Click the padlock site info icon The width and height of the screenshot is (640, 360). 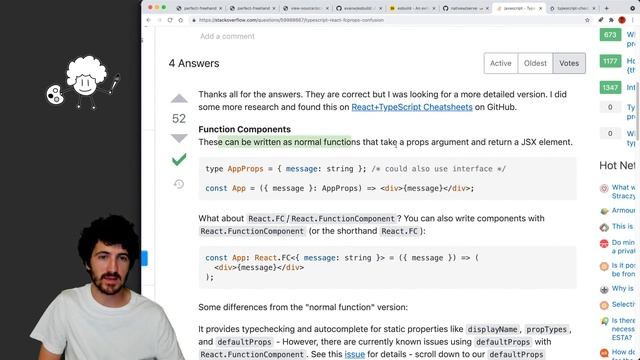tap(194, 20)
